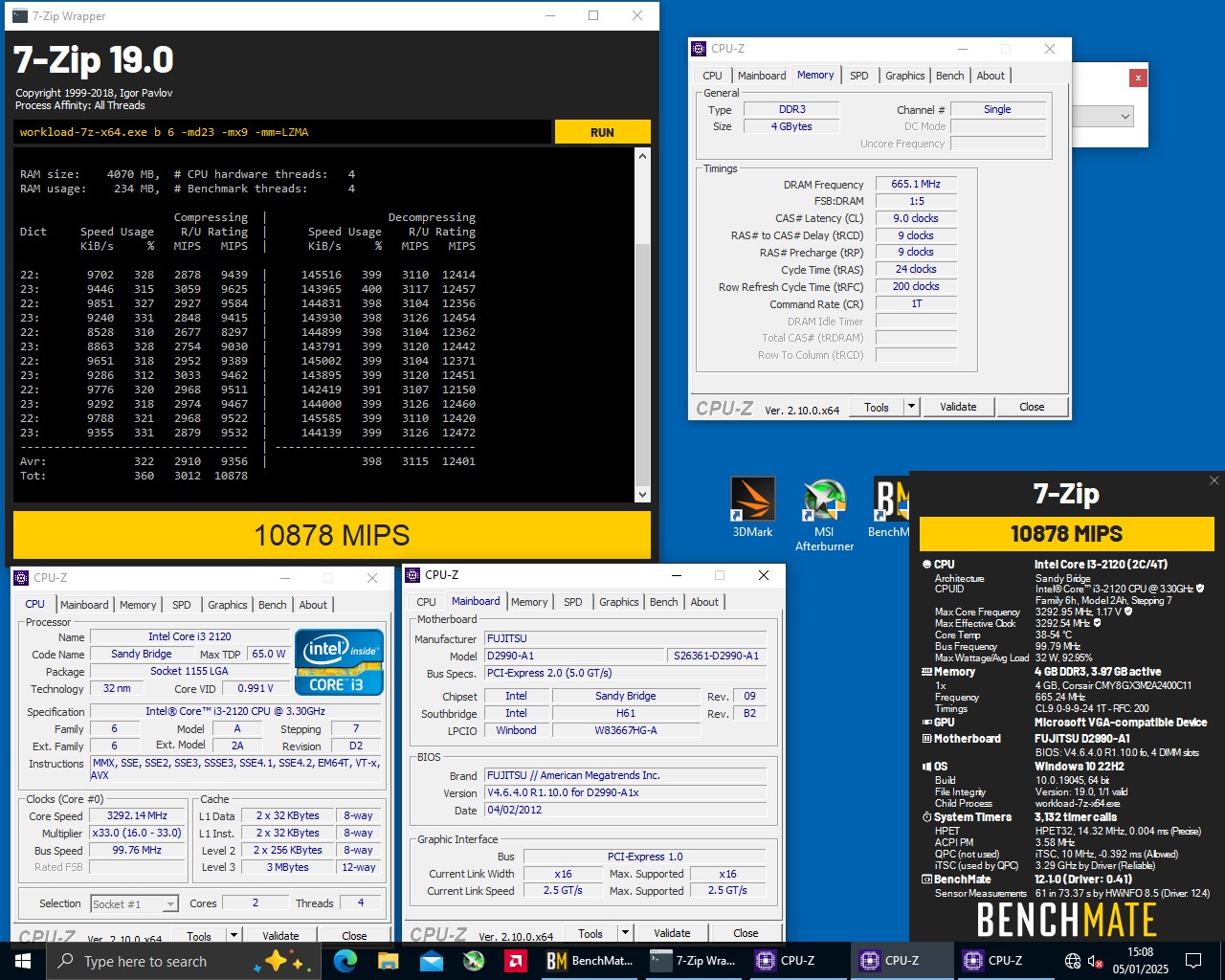Click Close button in CPU-Z Memory window

click(x=1032, y=407)
